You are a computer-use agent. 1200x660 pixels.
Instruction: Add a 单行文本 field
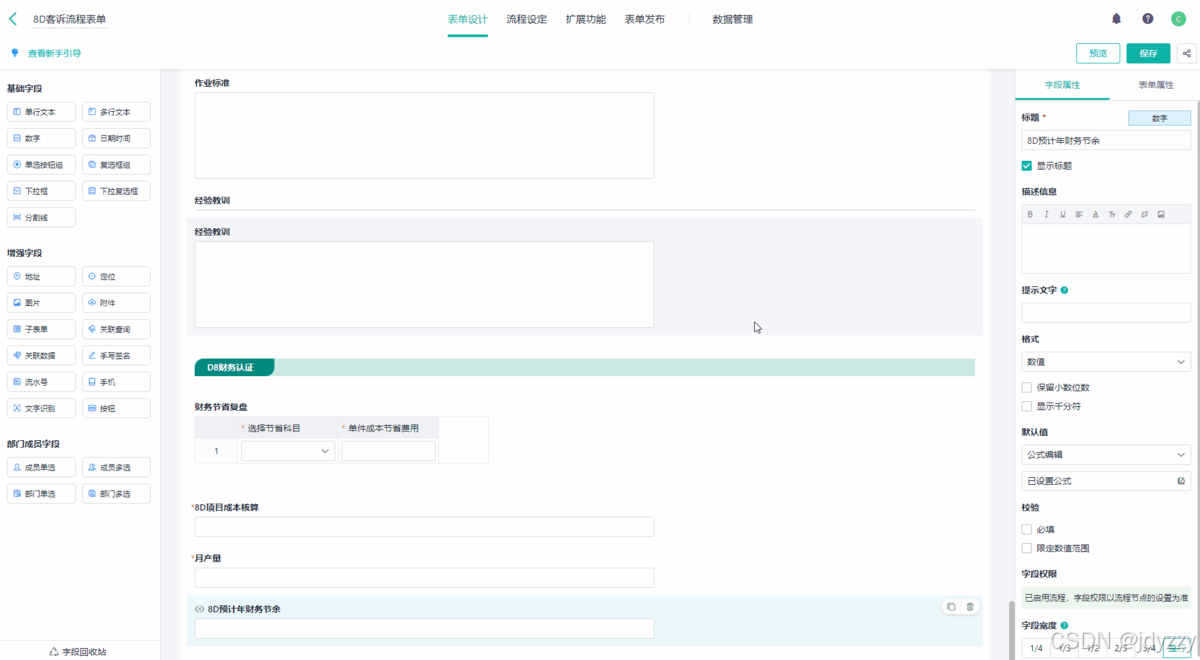pyautogui.click(x=41, y=112)
